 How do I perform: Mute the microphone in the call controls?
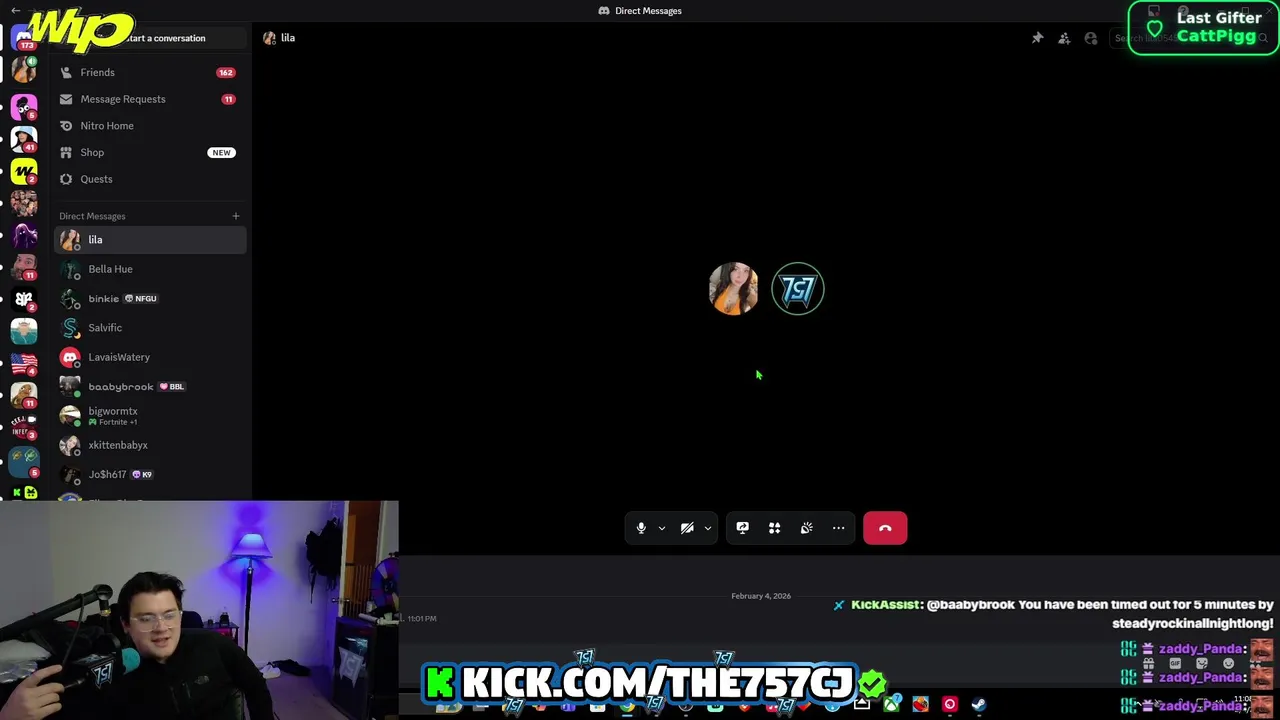point(641,528)
